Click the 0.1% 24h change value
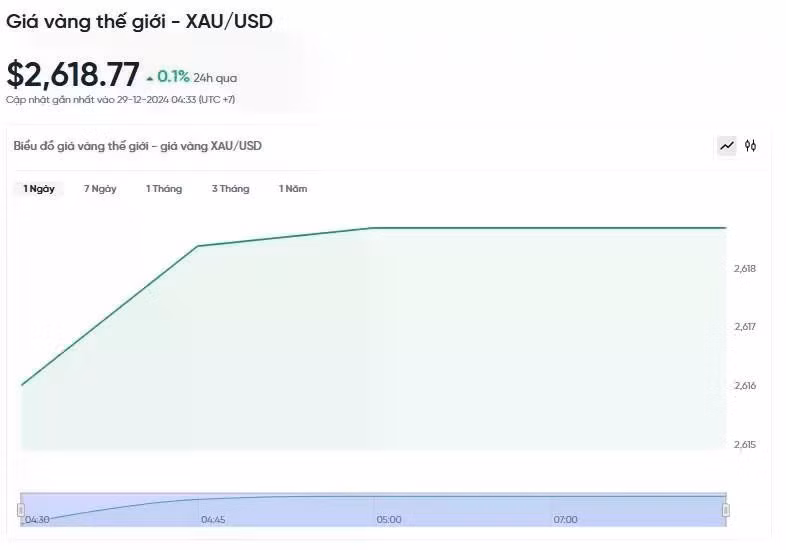This screenshot has height=550, width=786. pyautogui.click(x=173, y=76)
